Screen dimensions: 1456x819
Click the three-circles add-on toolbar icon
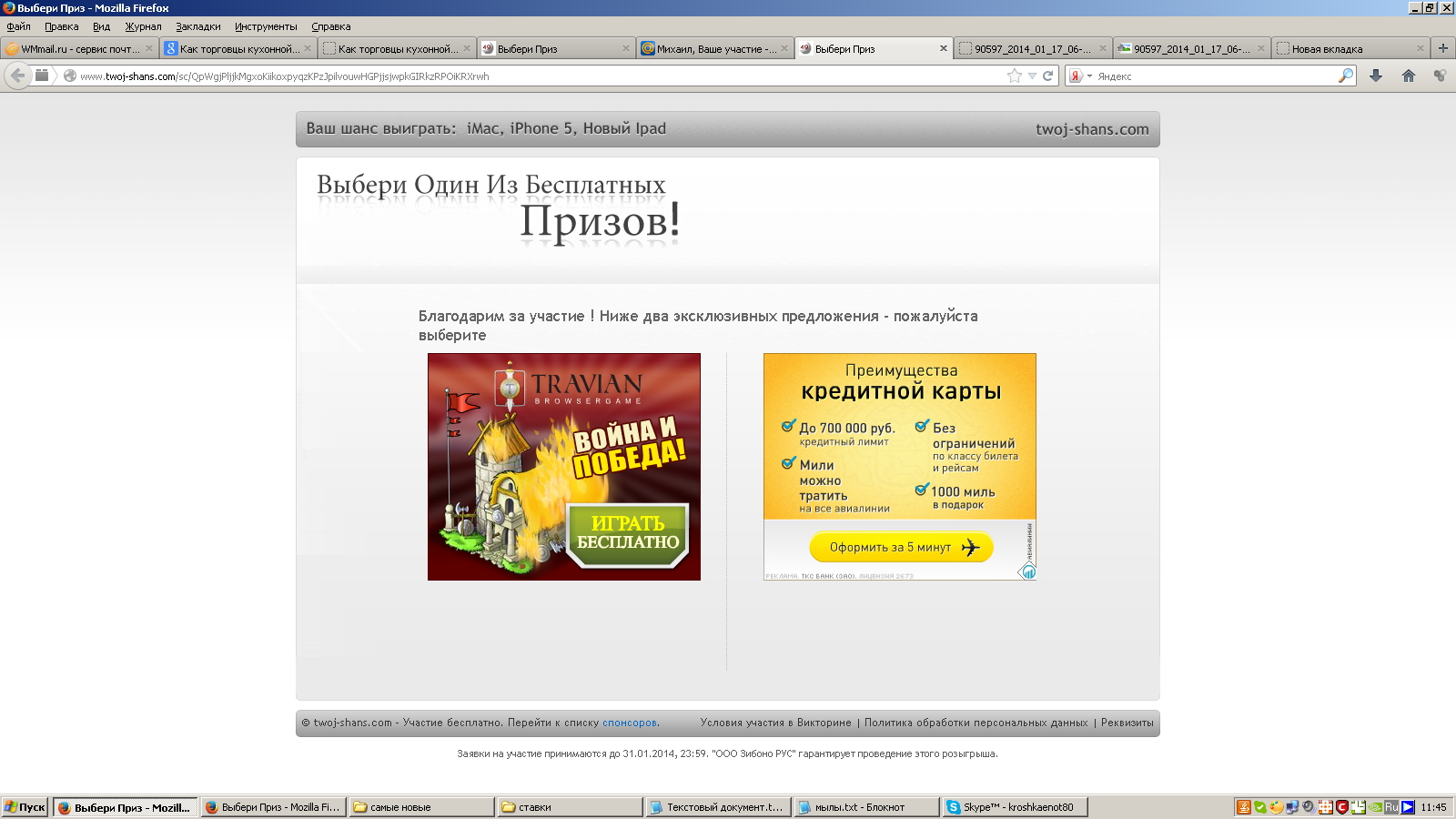(x=1440, y=76)
